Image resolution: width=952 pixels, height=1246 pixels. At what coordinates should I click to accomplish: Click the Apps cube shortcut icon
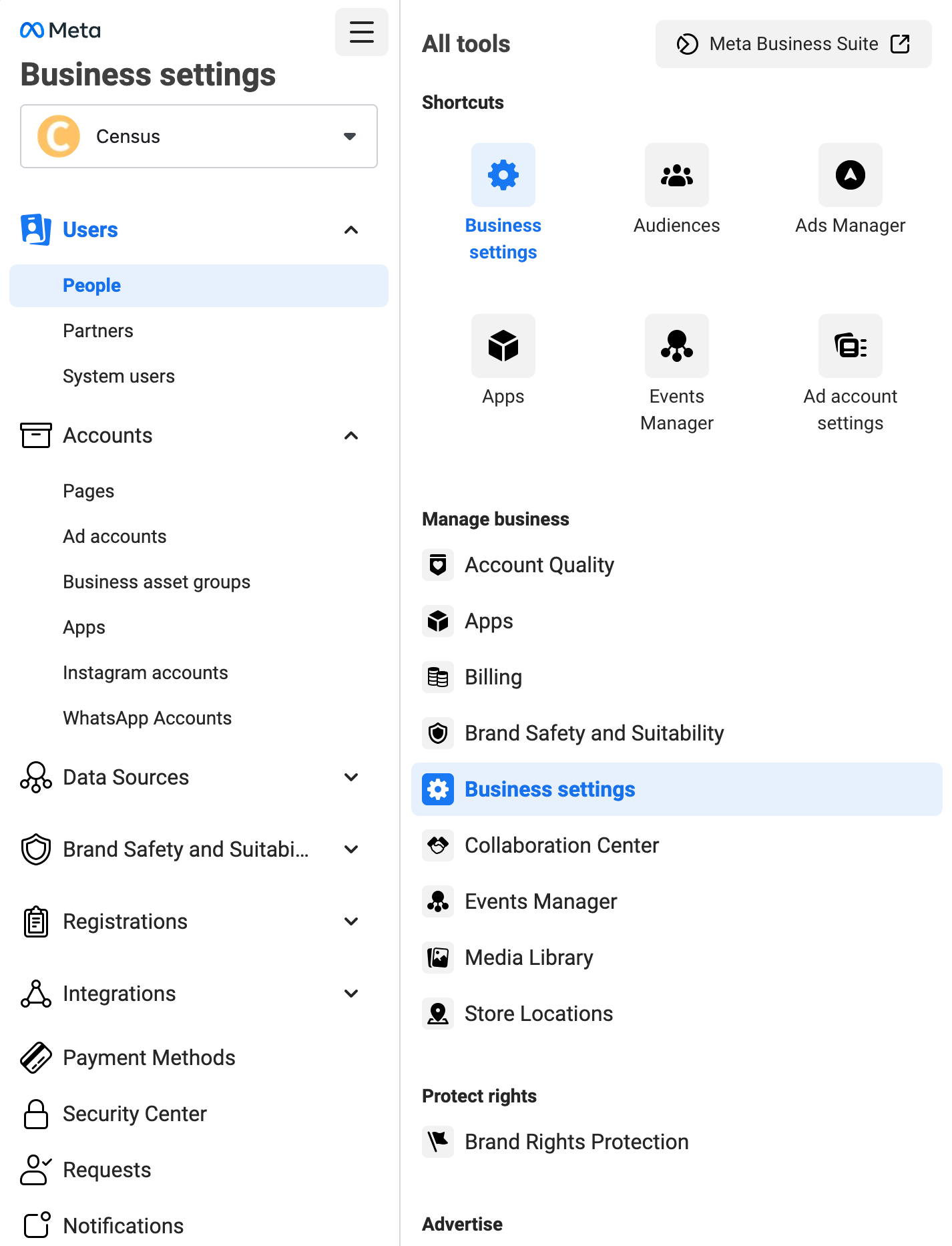[503, 347]
